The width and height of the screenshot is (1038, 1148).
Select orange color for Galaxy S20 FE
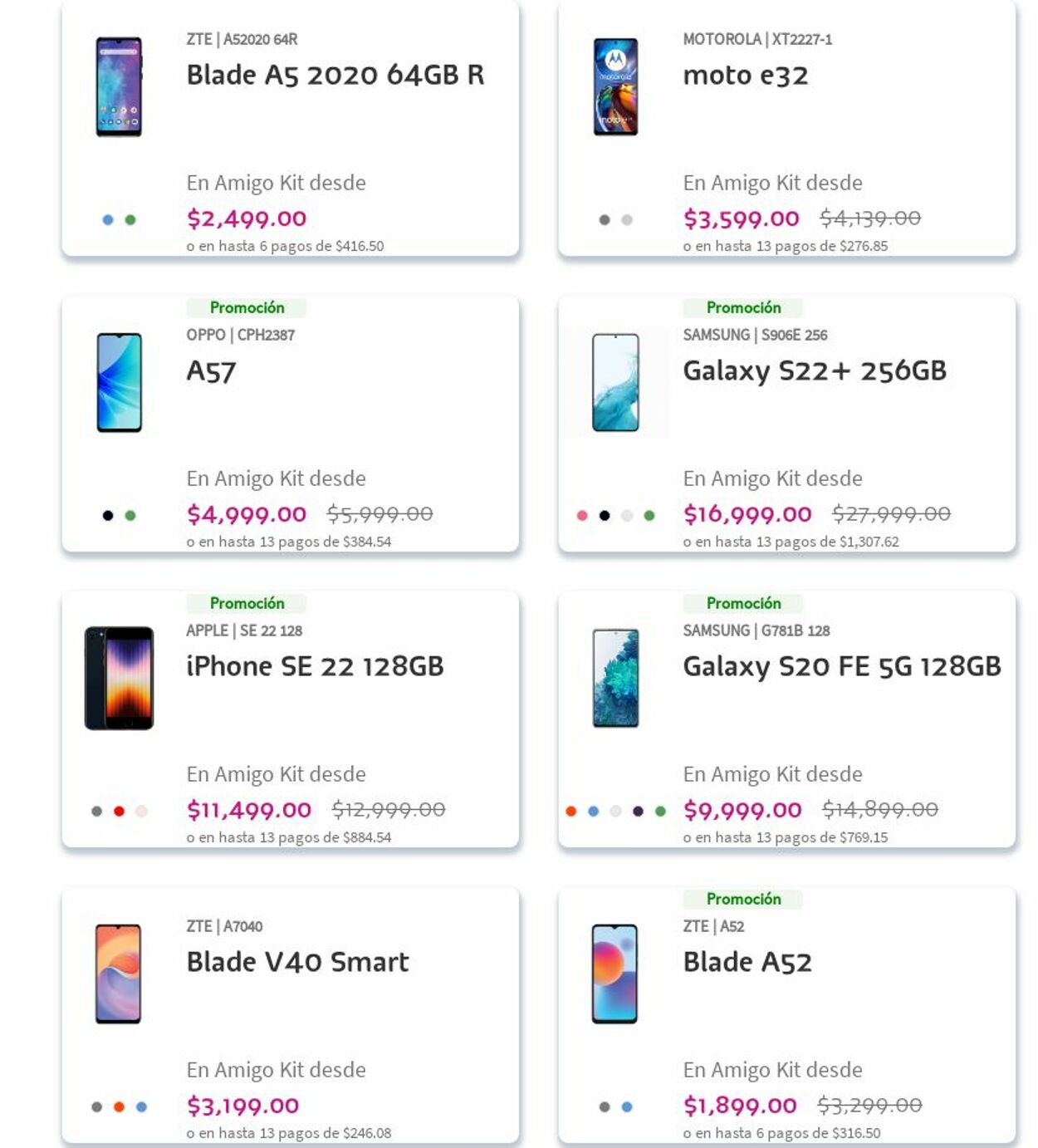pyautogui.click(x=571, y=812)
